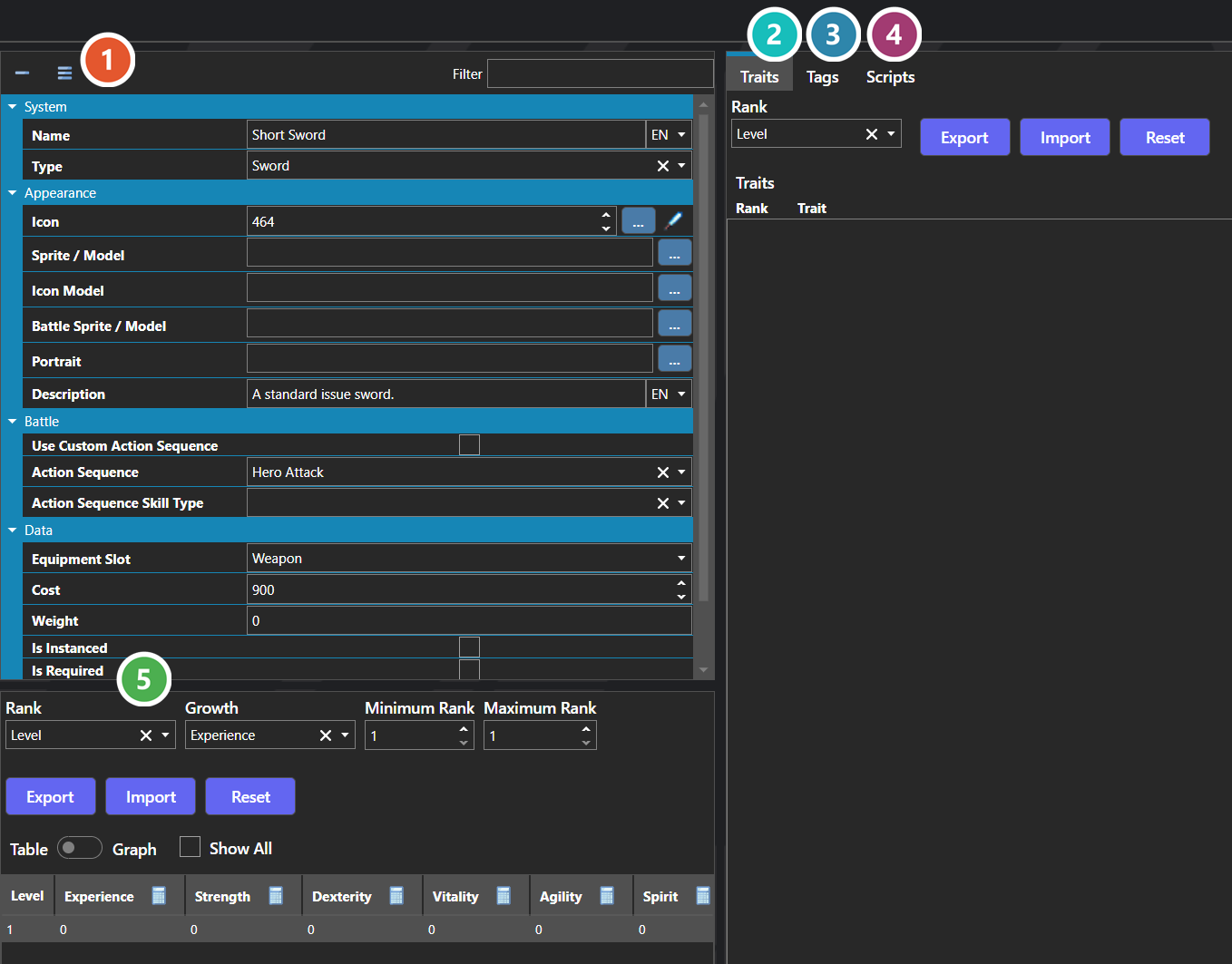Viewport: 1232px width, 964px height.
Task: Click the Weight input field
Action: (469, 620)
